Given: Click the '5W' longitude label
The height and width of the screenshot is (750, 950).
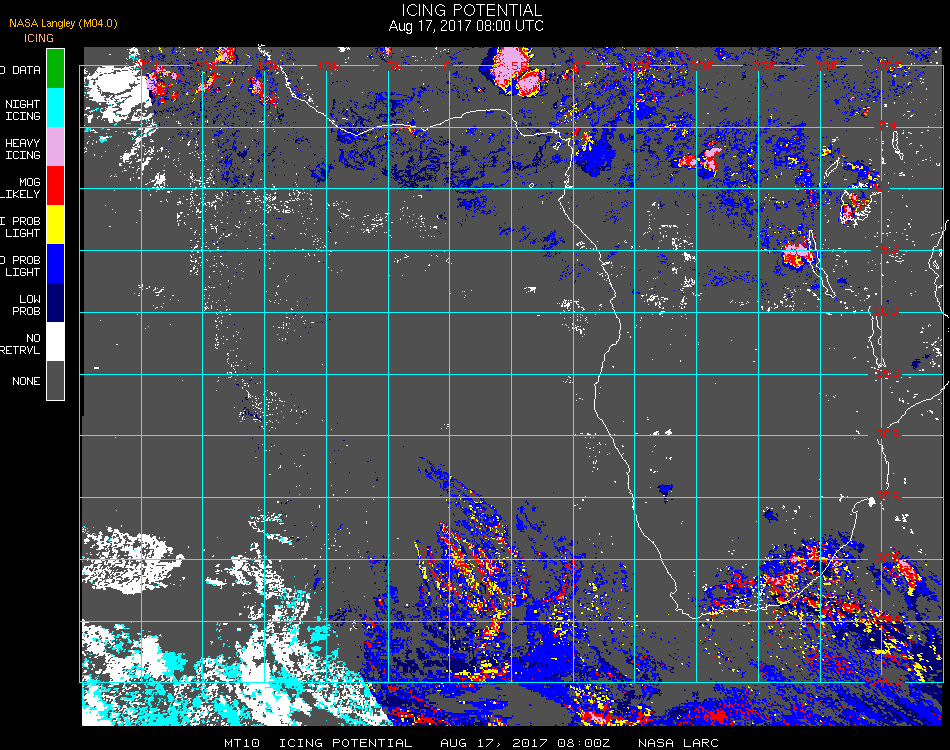Looking at the screenshot, I should 394,66.
